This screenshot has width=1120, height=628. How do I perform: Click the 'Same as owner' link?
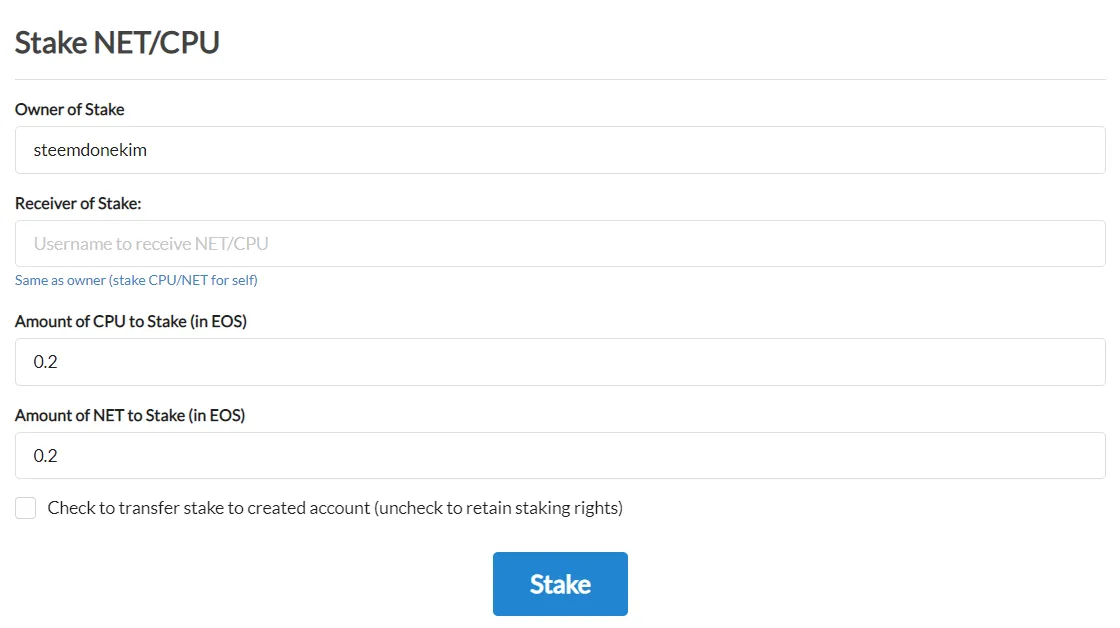pos(136,280)
